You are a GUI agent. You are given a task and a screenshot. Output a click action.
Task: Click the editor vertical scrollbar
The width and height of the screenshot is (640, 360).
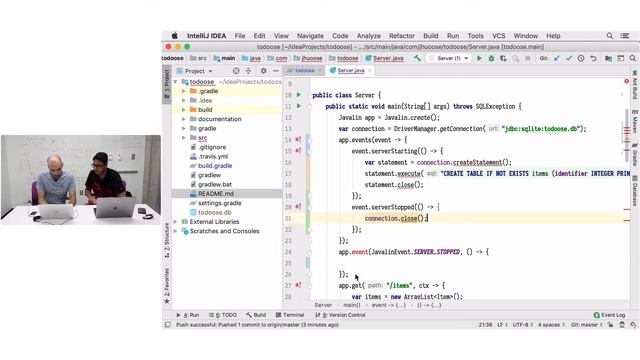pyautogui.click(x=627, y=135)
